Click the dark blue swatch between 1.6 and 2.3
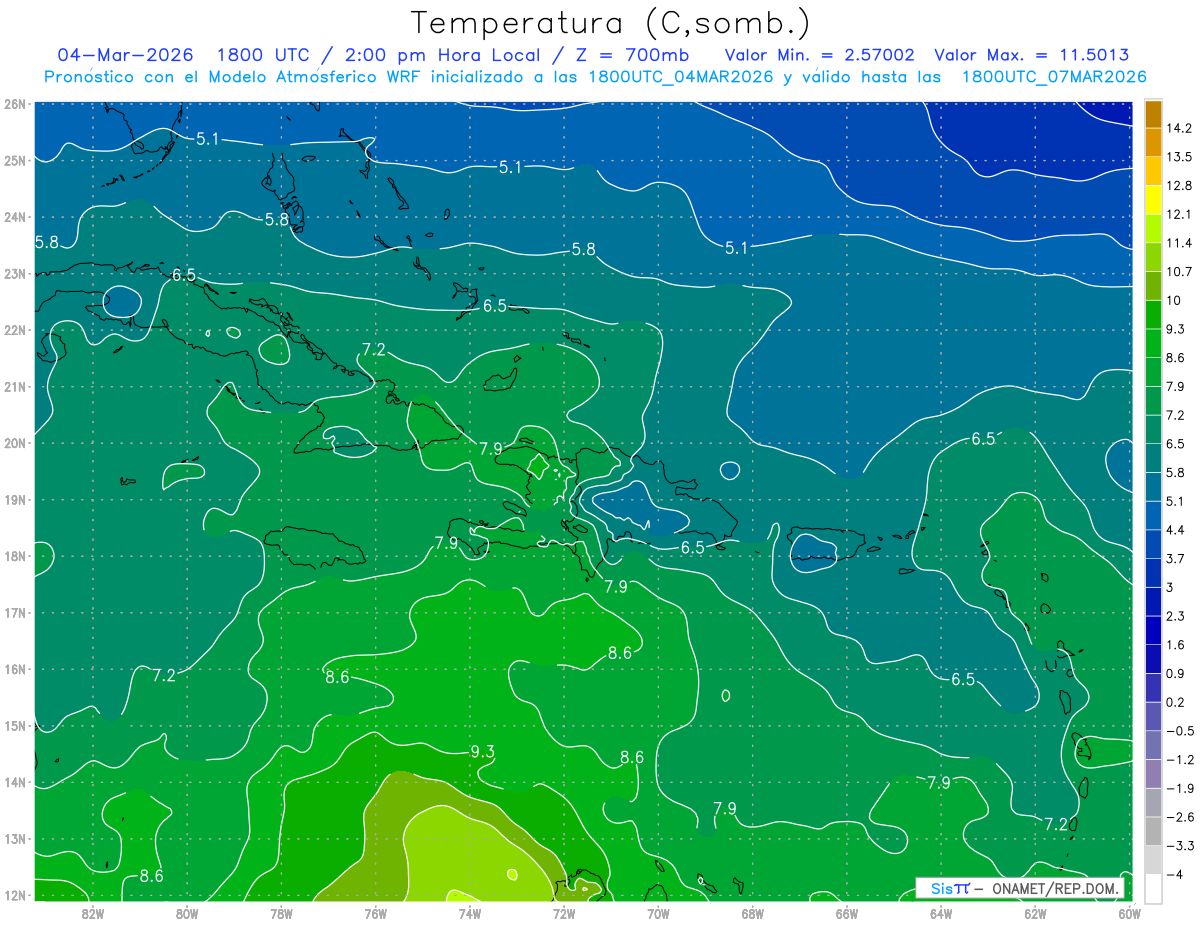1200x927 pixels. pyautogui.click(x=1153, y=630)
